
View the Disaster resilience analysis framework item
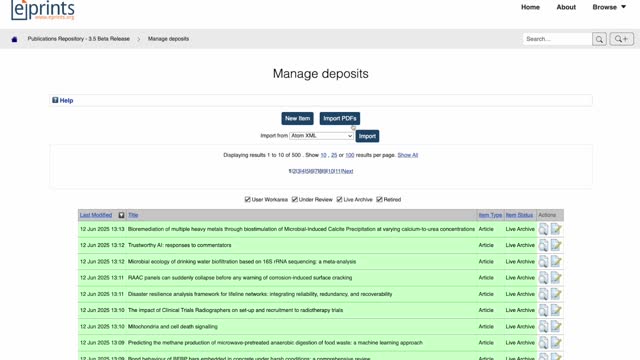[543, 294]
